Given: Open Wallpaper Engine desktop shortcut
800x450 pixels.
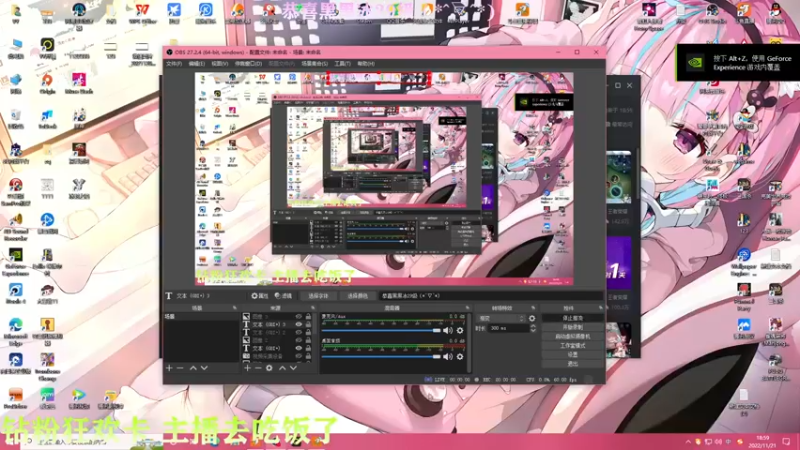Looking at the screenshot, I should pyautogui.click(x=743, y=262).
